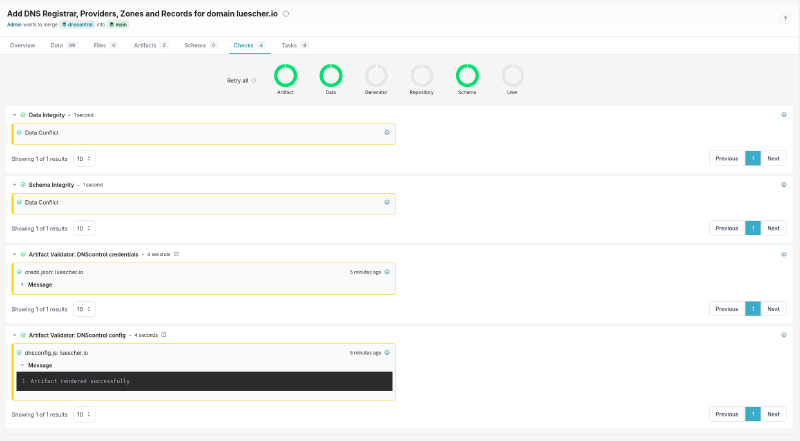
Task: Switch to the Data tab
Action: tap(64, 45)
